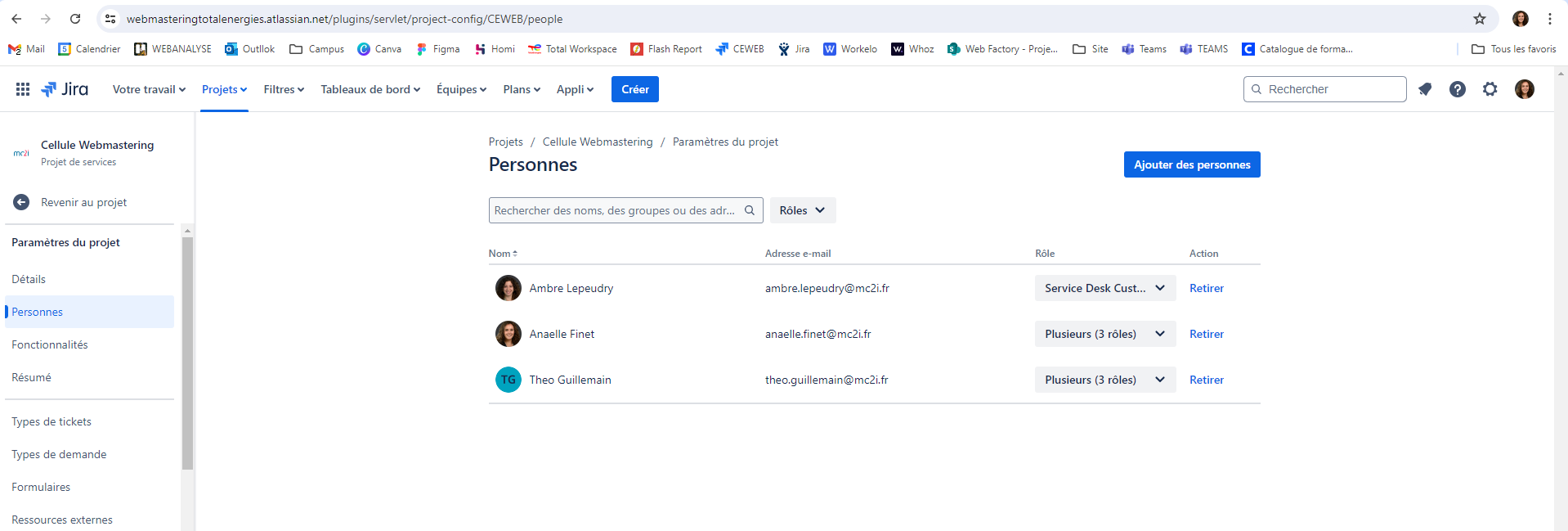Open the Figma bookmark
Image resolution: width=1568 pixels, height=531 pixels.
pos(438,49)
